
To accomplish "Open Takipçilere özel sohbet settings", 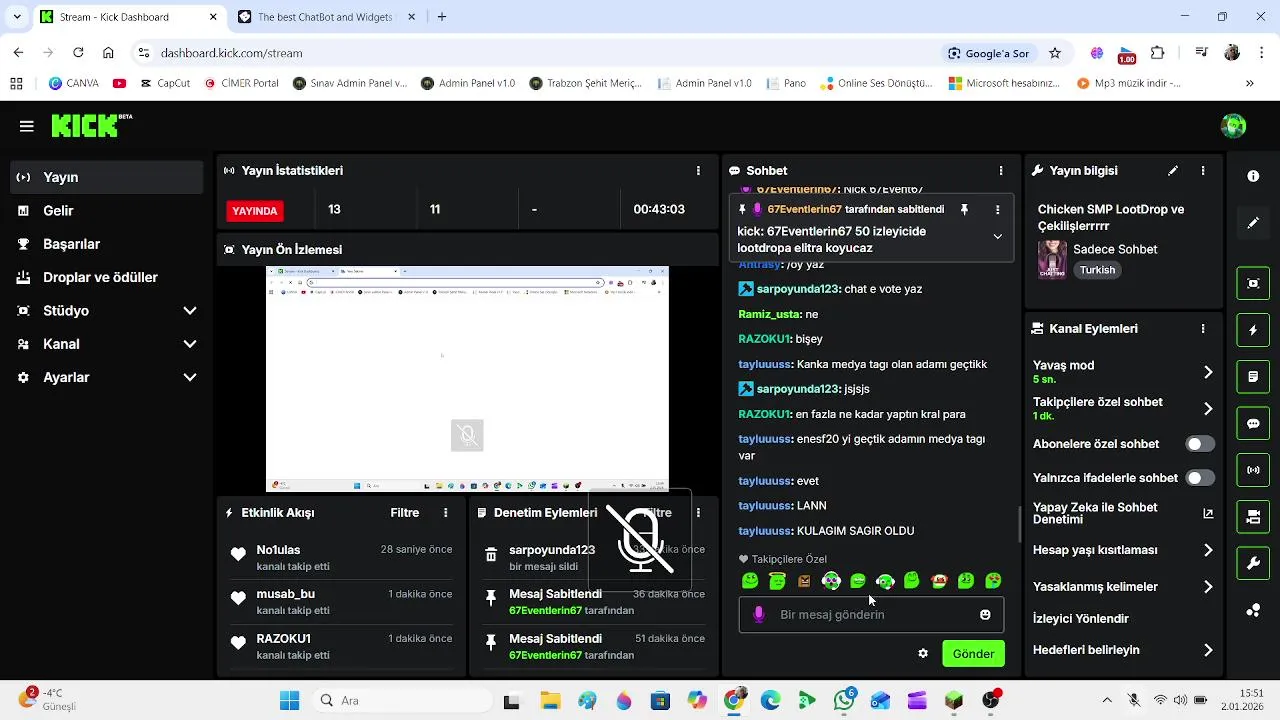I will point(1123,408).
